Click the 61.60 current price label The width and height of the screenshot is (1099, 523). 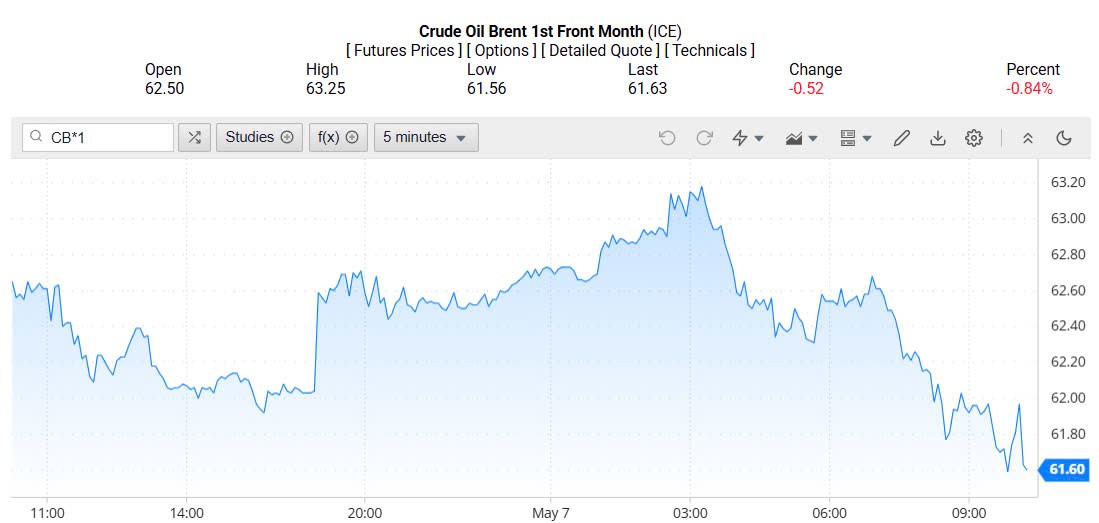point(1067,469)
